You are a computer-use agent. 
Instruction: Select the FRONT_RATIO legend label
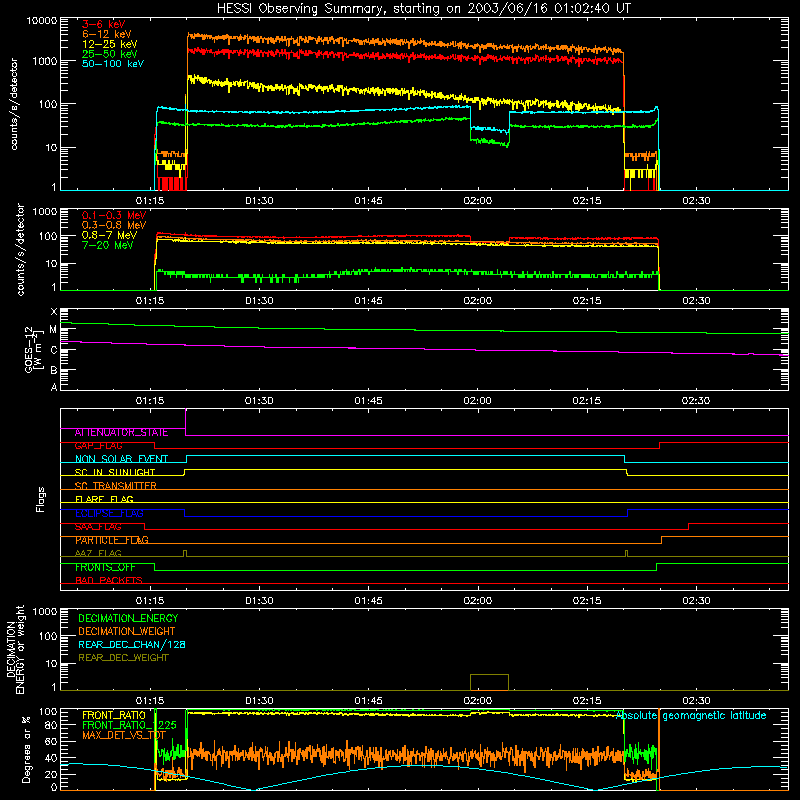click(x=114, y=715)
